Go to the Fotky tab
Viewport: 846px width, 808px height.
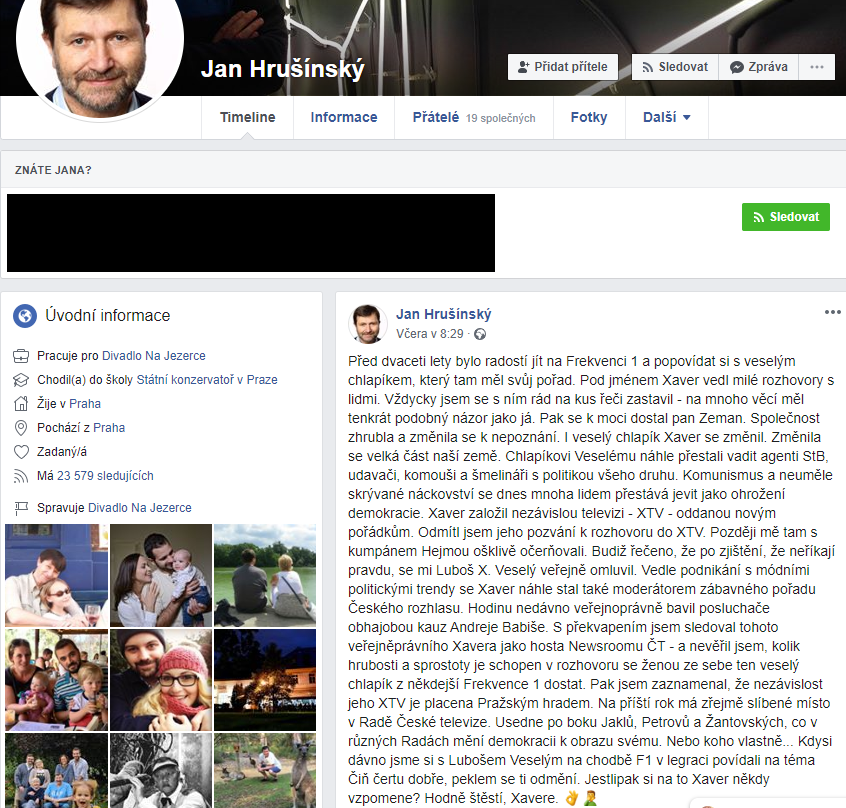coord(588,117)
